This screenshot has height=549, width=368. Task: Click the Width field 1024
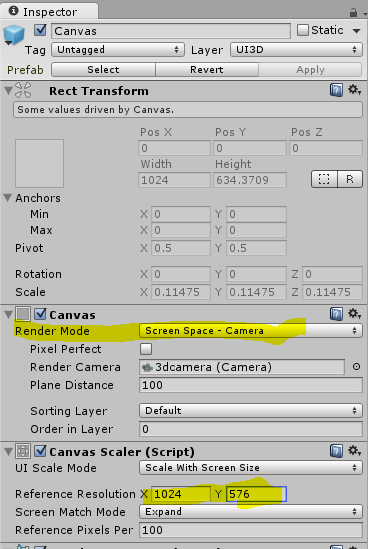coord(174,180)
